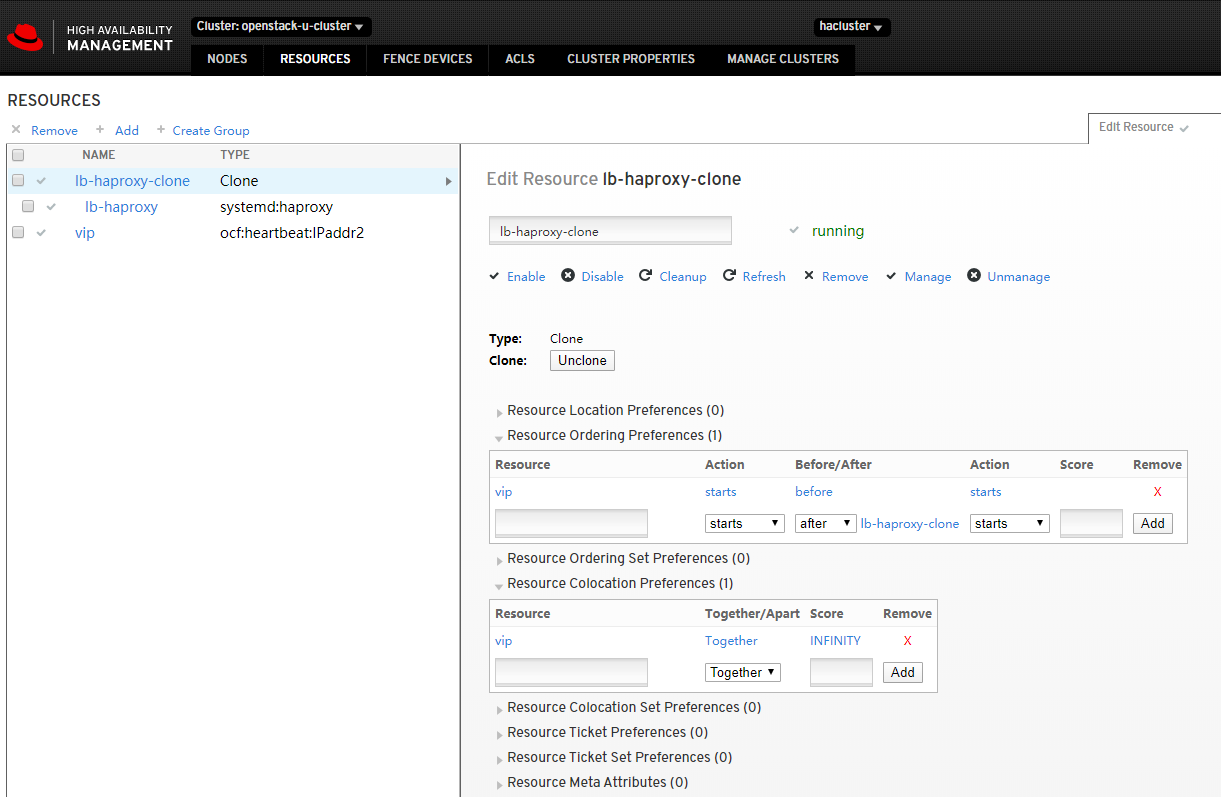Open the FENCE DEVICES tab
The width and height of the screenshot is (1221, 797).
(427, 59)
